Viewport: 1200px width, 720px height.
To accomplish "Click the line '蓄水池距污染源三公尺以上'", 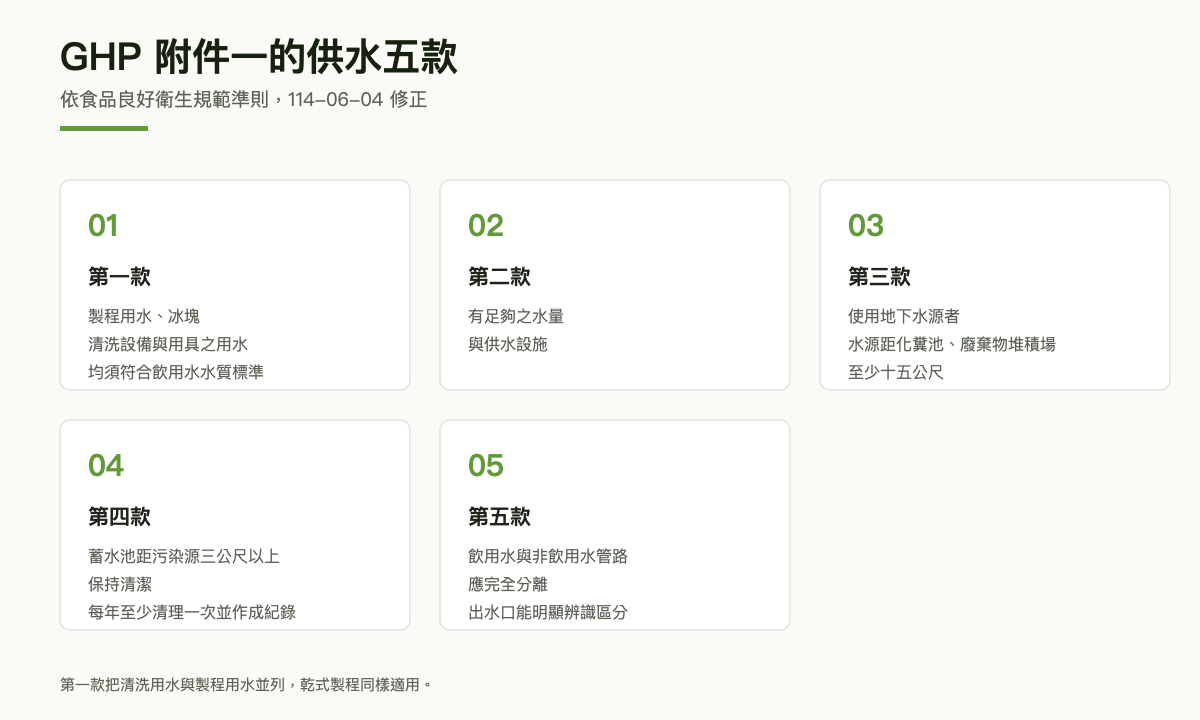I will click(x=184, y=556).
